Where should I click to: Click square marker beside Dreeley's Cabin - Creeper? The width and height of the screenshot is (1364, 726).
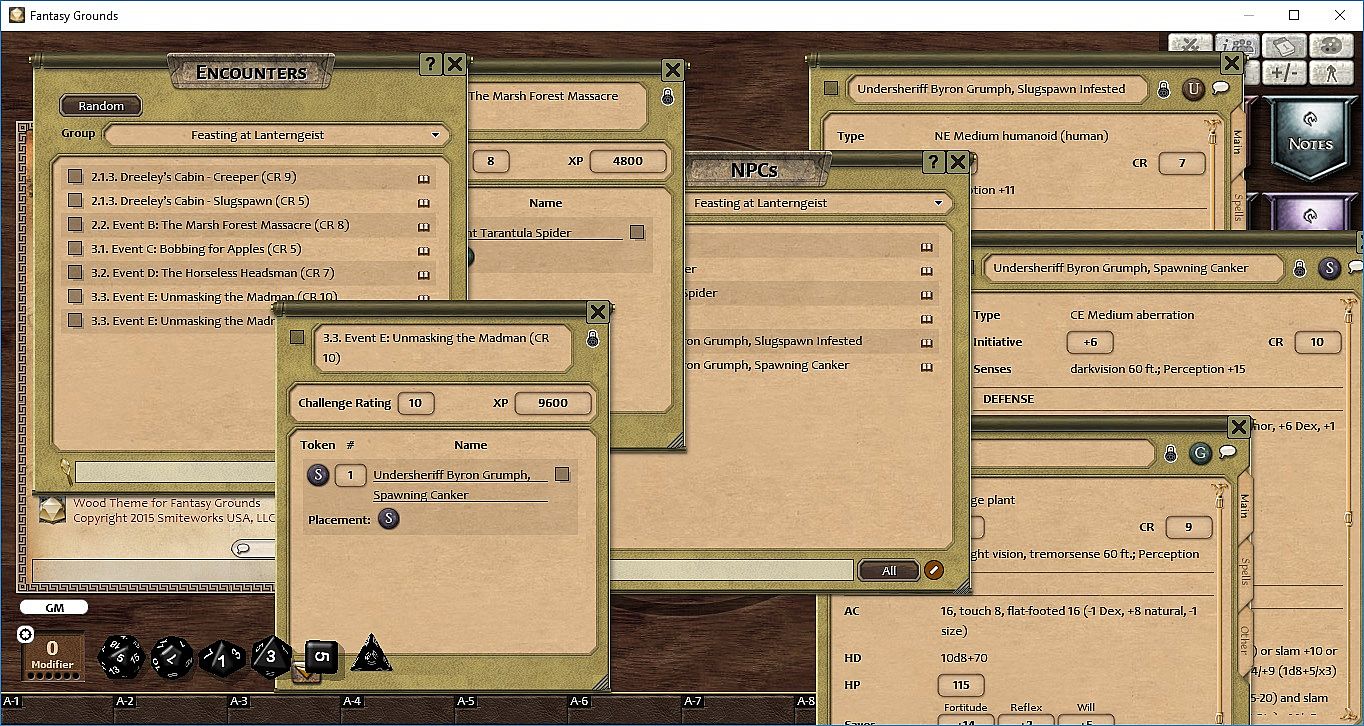[75, 177]
